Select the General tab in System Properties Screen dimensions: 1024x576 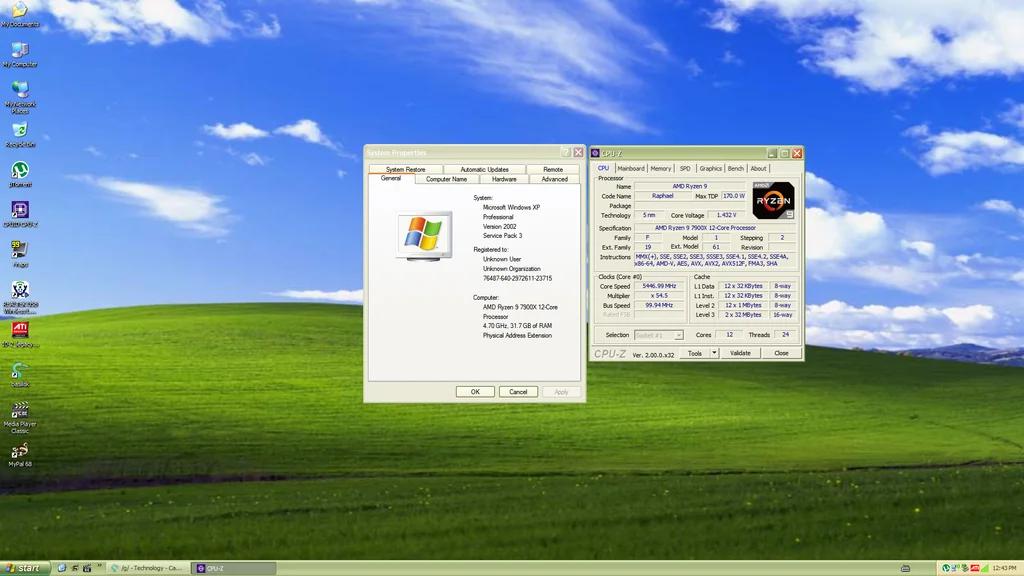pos(391,178)
